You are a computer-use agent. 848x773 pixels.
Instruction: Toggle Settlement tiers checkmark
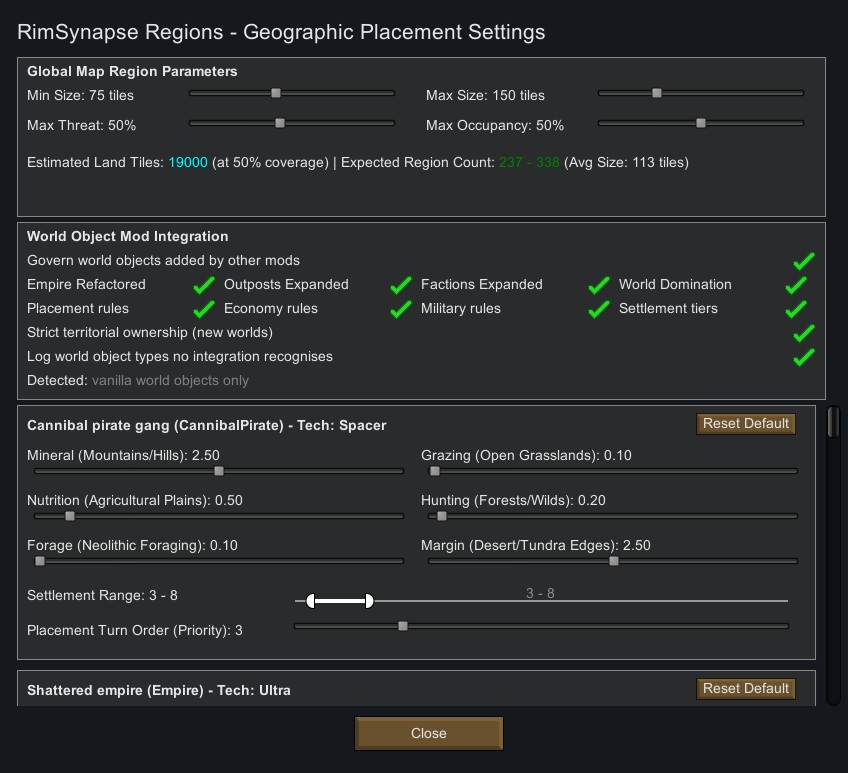[796, 309]
